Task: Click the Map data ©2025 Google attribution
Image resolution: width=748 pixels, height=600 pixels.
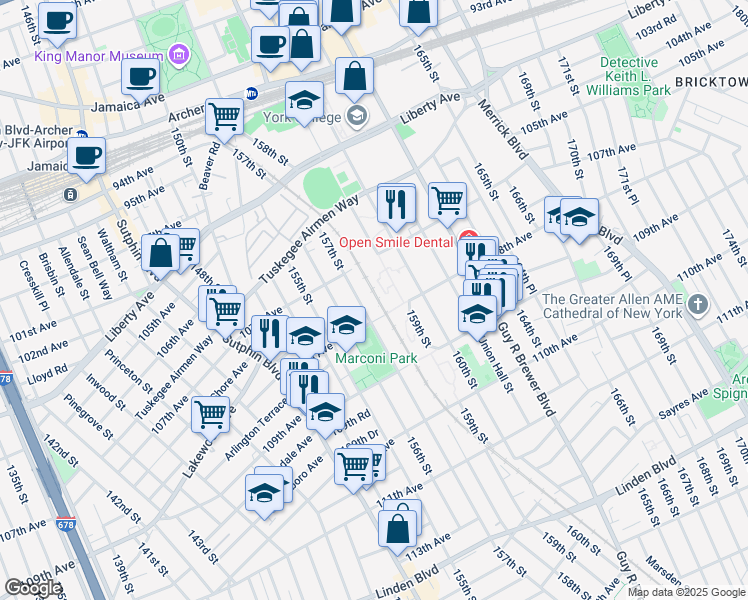Action: tap(686, 592)
